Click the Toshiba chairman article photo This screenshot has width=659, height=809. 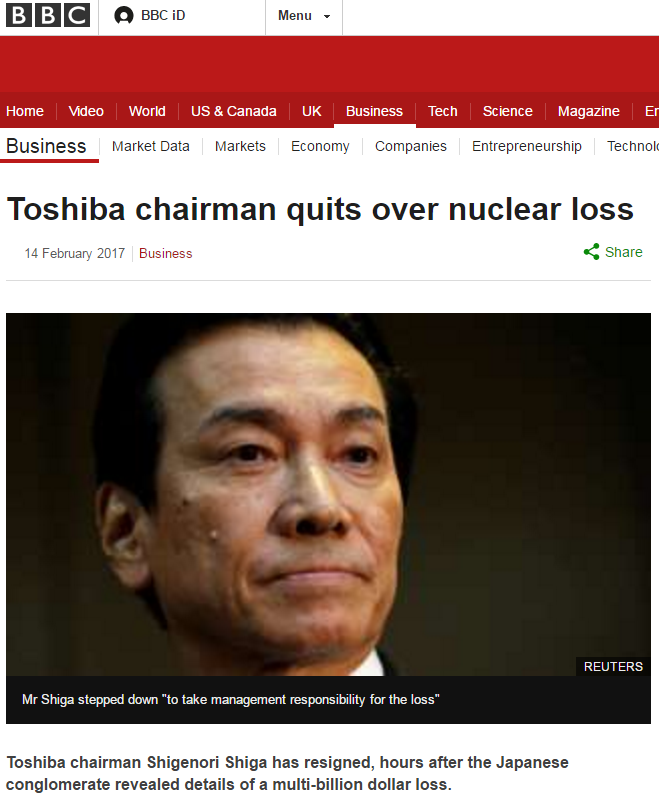(x=328, y=494)
